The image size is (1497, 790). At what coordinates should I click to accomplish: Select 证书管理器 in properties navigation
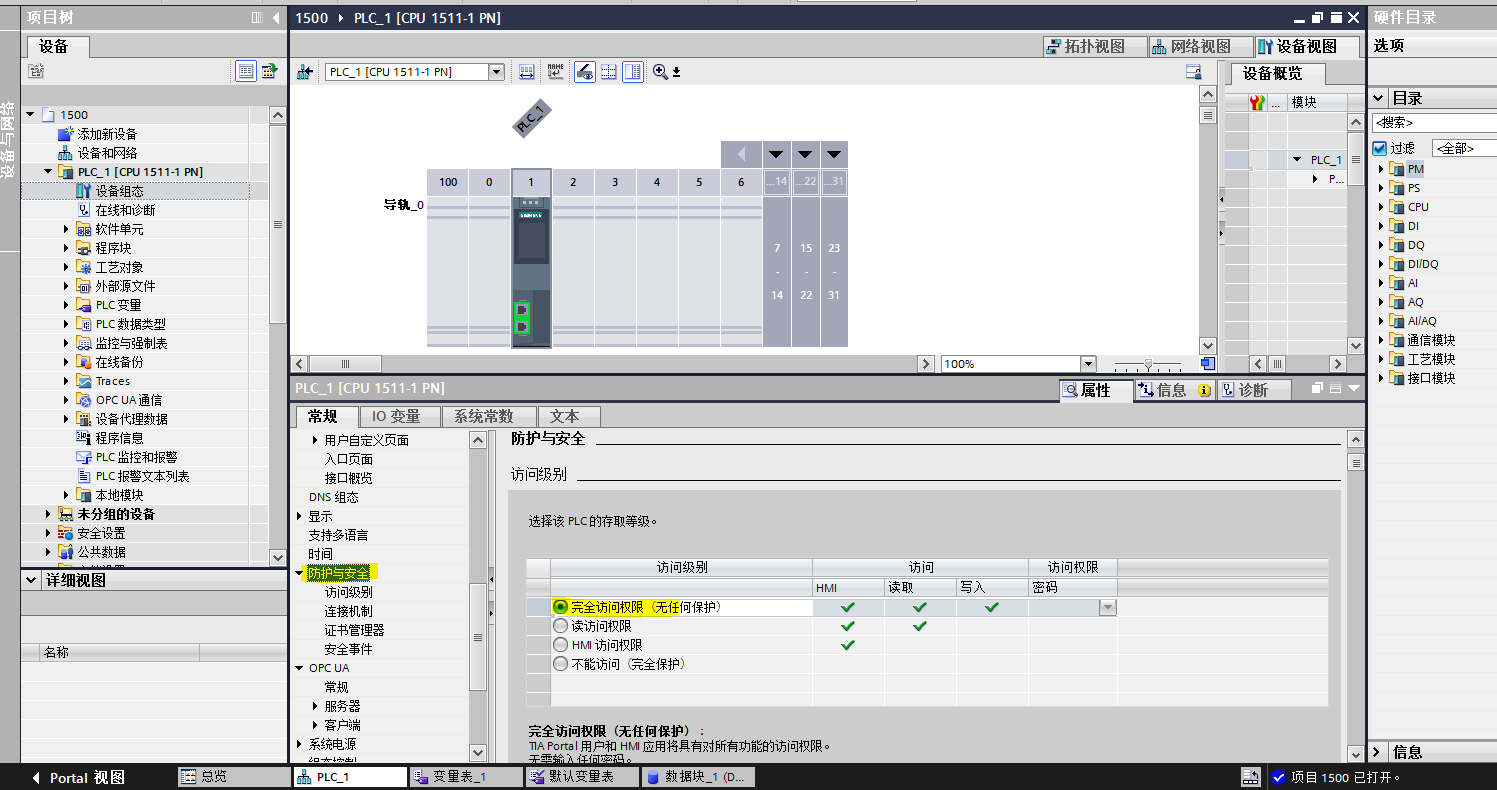coord(354,630)
